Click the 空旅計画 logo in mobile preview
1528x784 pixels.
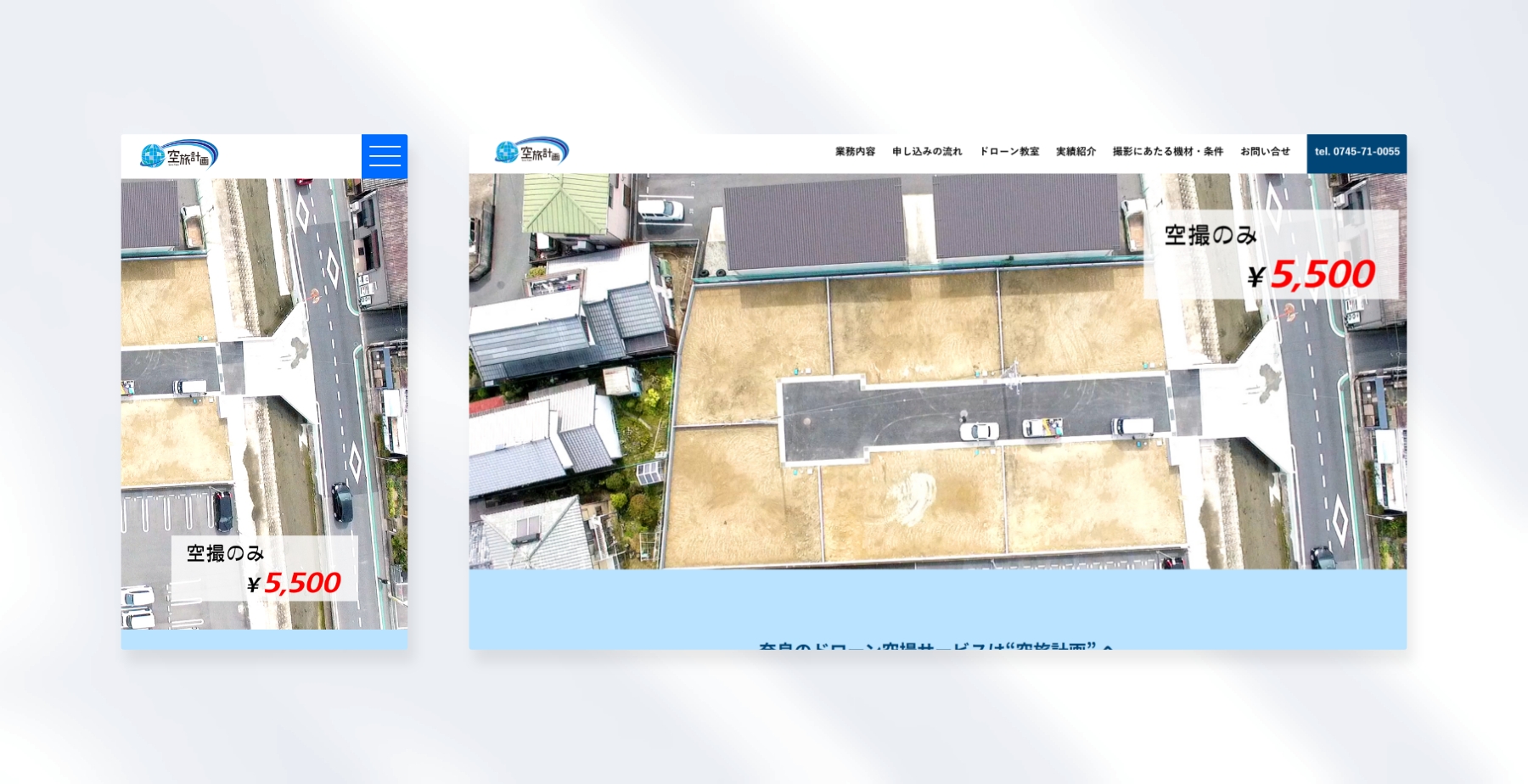[x=179, y=156]
